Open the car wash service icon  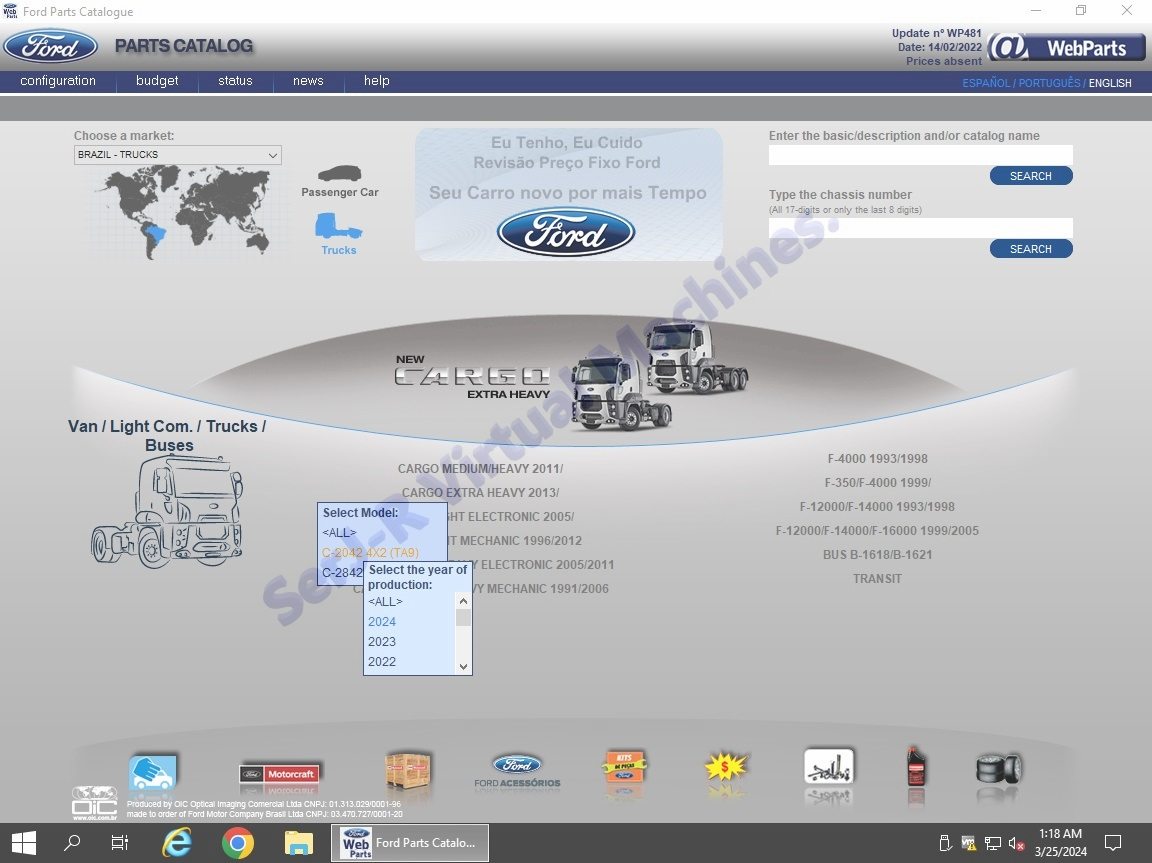153,773
